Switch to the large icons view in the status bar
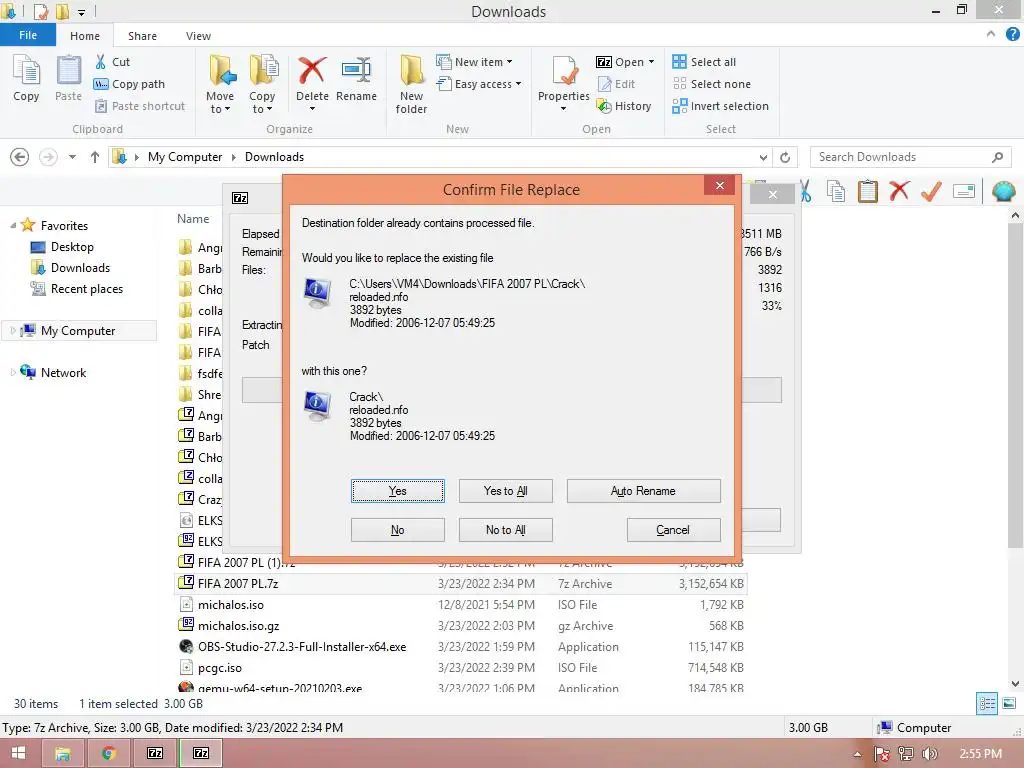The height and width of the screenshot is (768, 1024). coord(1009,703)
